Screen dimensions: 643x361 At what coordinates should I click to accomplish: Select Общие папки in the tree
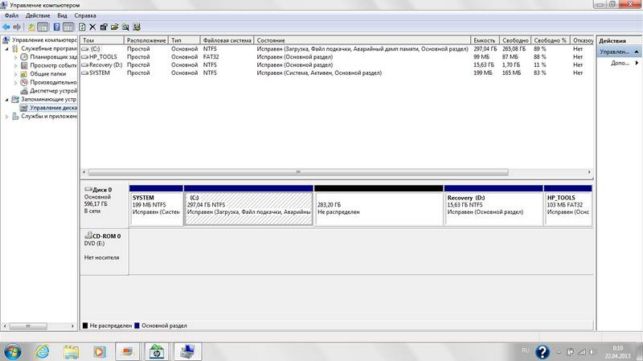coord(48,74)
